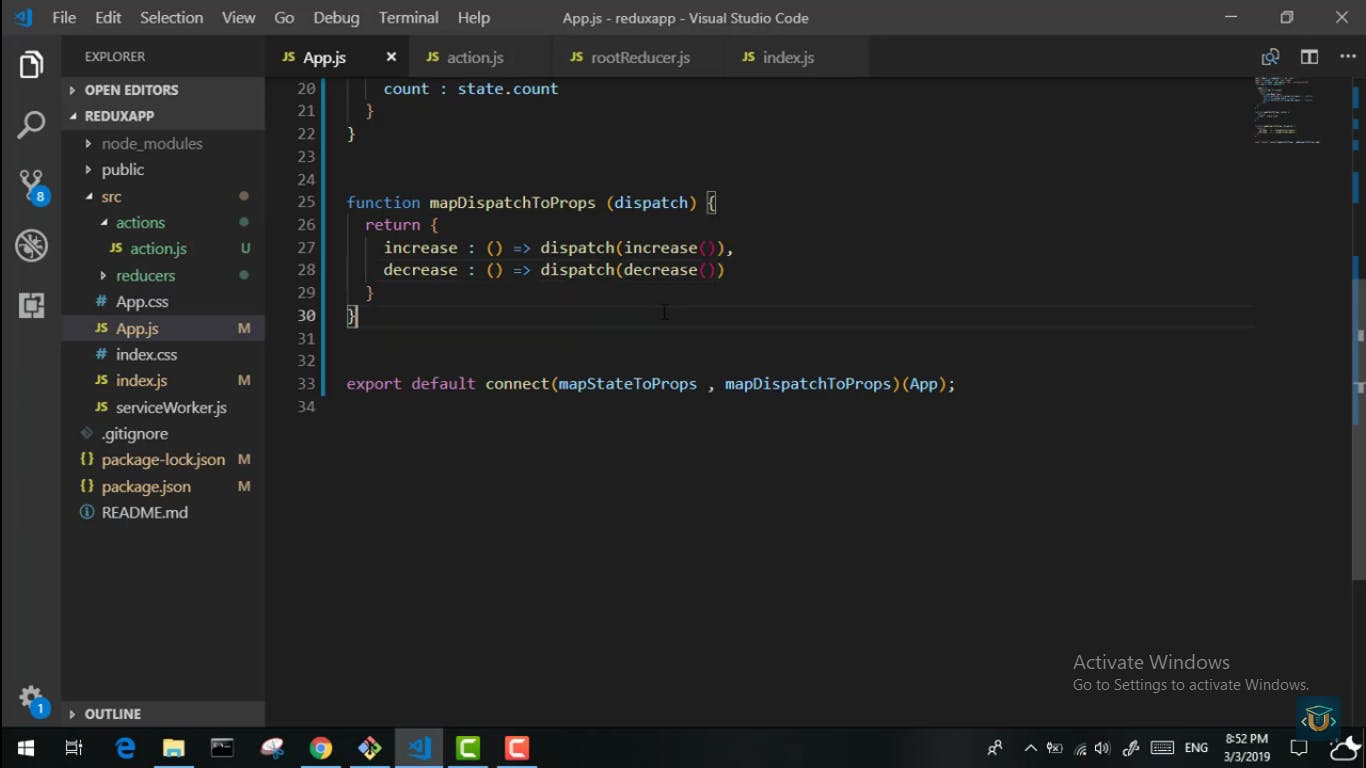Open the Git app icon on taskbar

(x=370, y=748)
